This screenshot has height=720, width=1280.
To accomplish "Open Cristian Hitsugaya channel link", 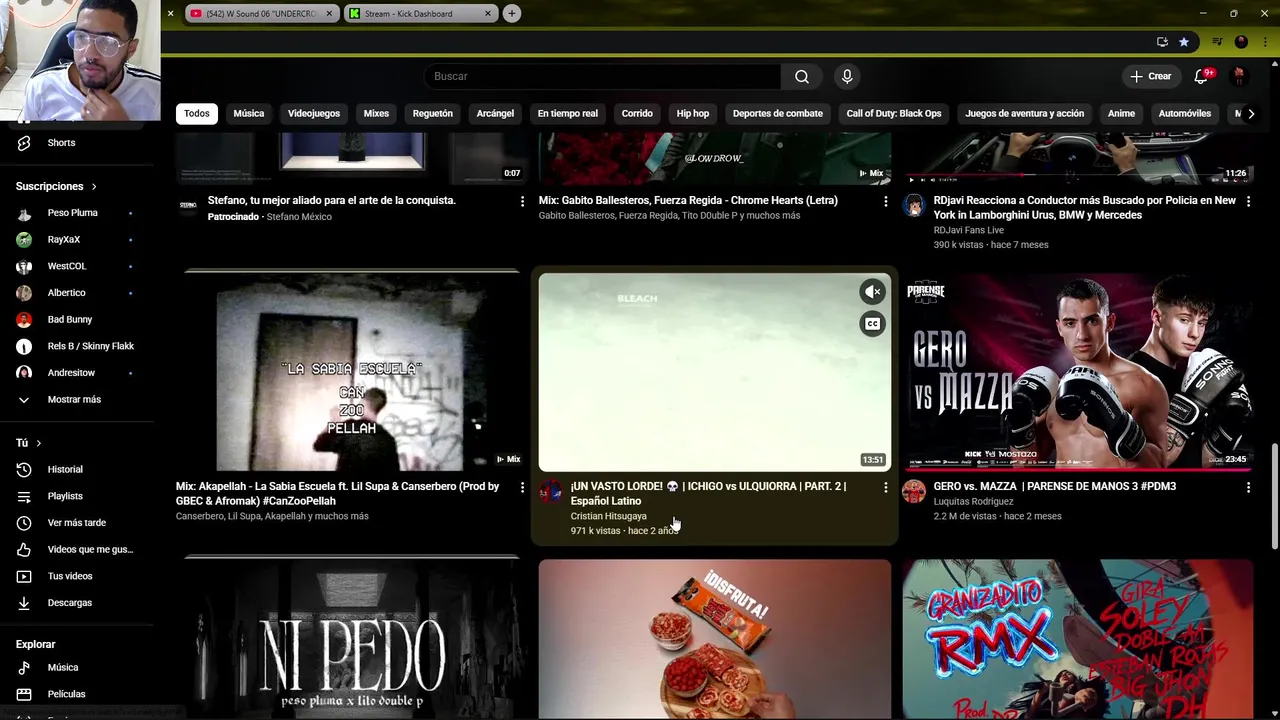I will pos(608,516).
